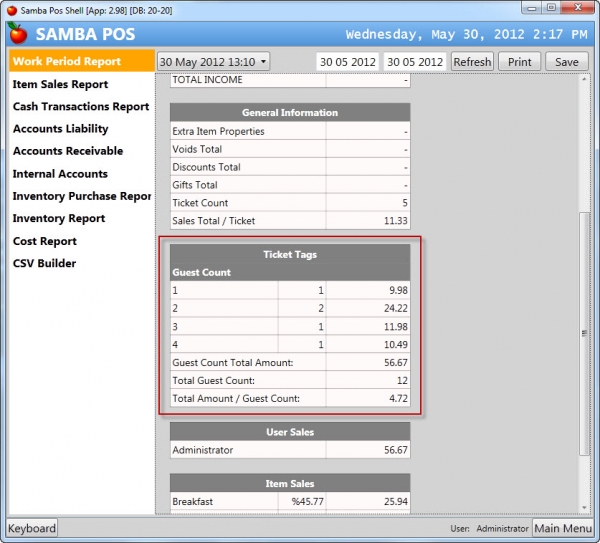Click the Voids Total row
Screen dimensions: 600x543
coord(290,149)
